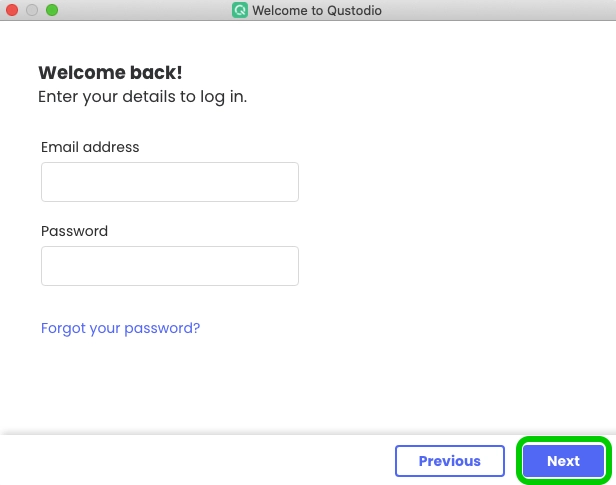
Task: Return to prior step via outlined Previous
Action: tap(449, 461)
